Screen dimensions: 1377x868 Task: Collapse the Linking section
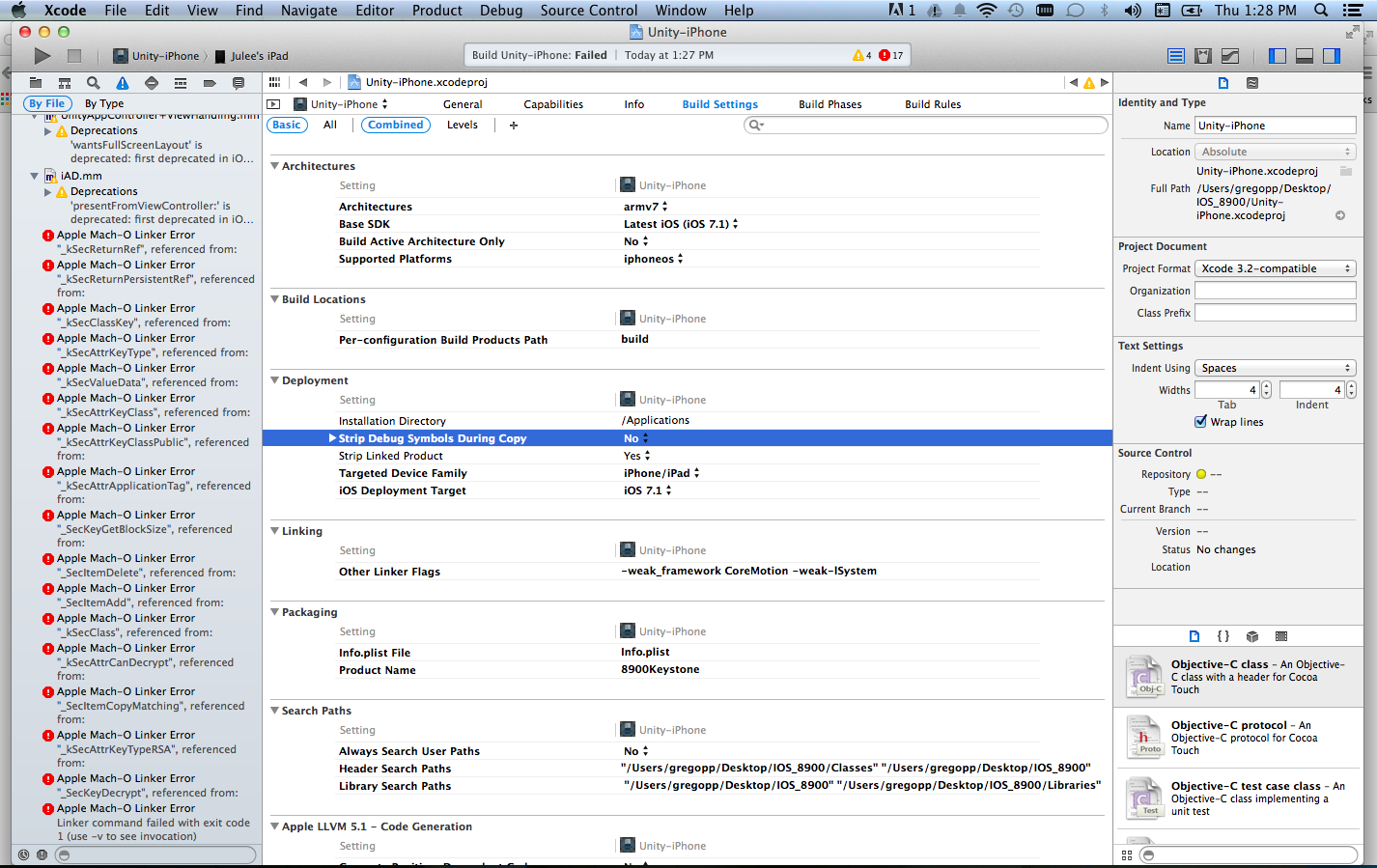click(274, 531)
